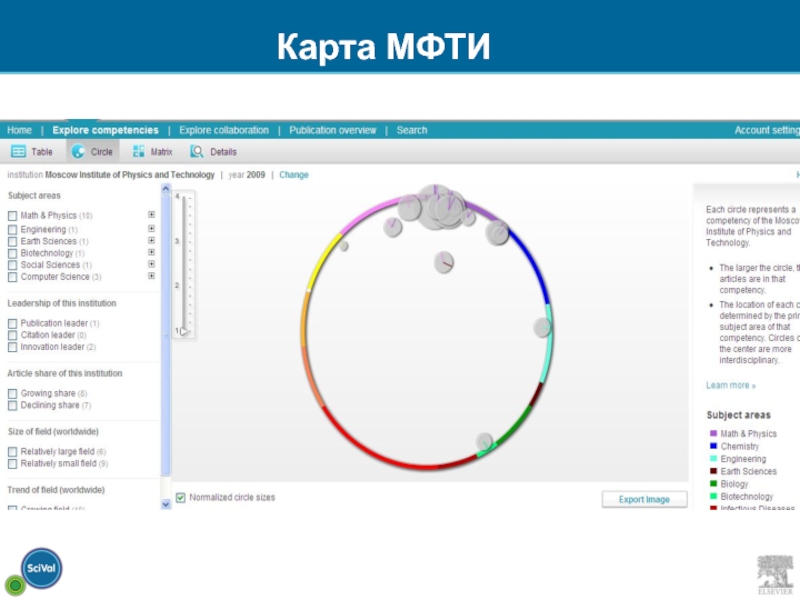Viewport: 800px width, 600px height.
Task: Open the Search menu item
Action: [x=412, y=130]
